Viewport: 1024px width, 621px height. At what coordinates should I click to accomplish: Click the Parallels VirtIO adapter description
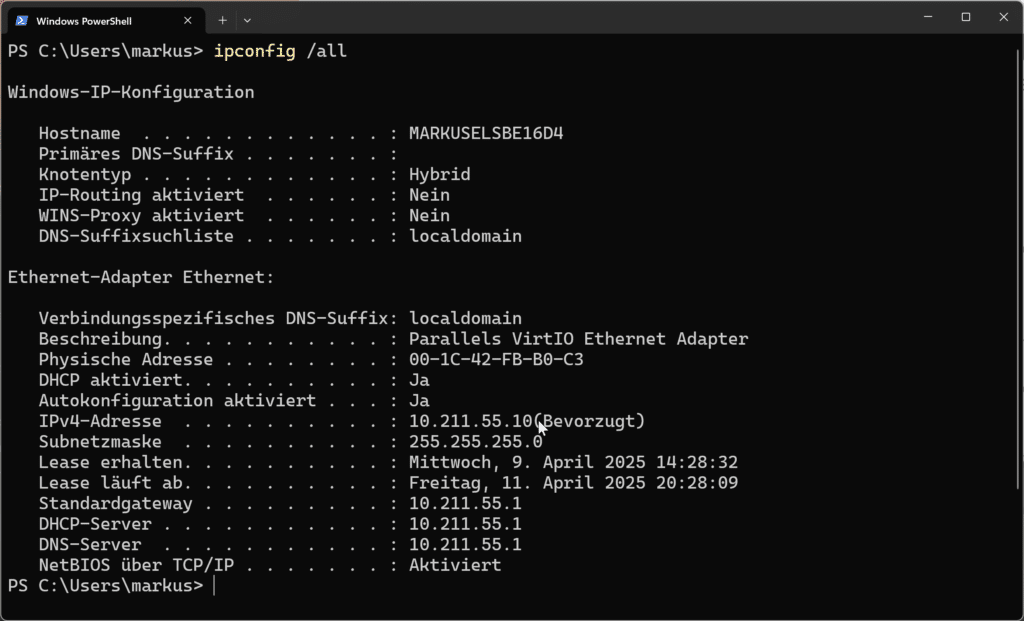(578, 338)
